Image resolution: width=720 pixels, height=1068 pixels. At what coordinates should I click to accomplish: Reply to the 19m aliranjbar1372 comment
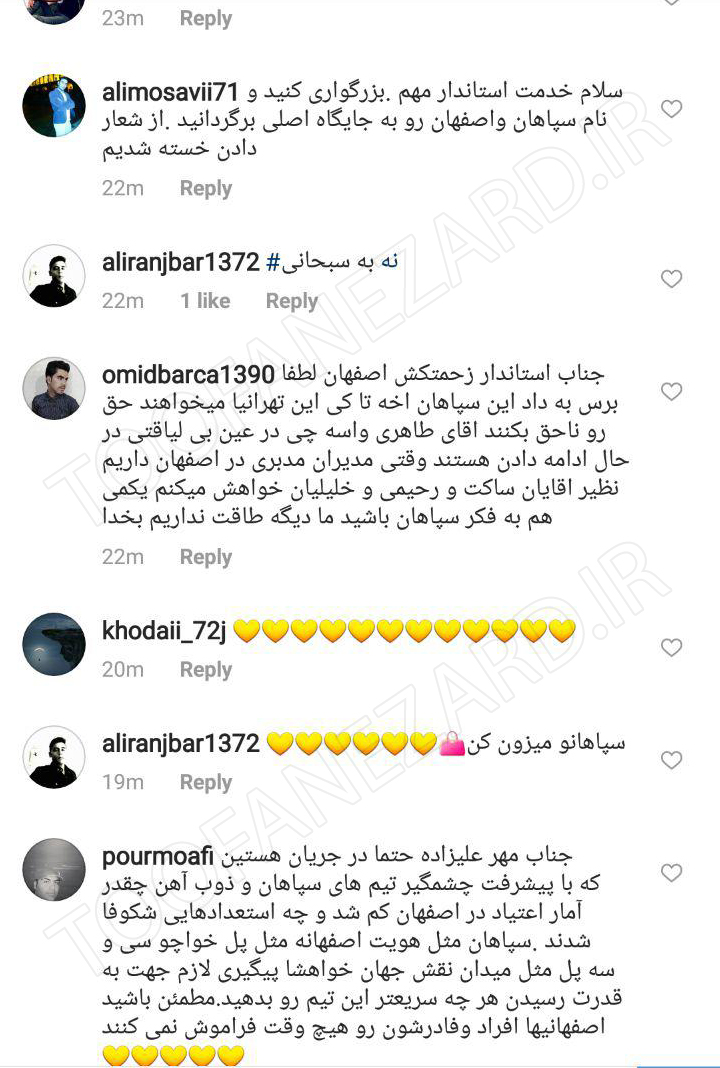pos(206,783)
